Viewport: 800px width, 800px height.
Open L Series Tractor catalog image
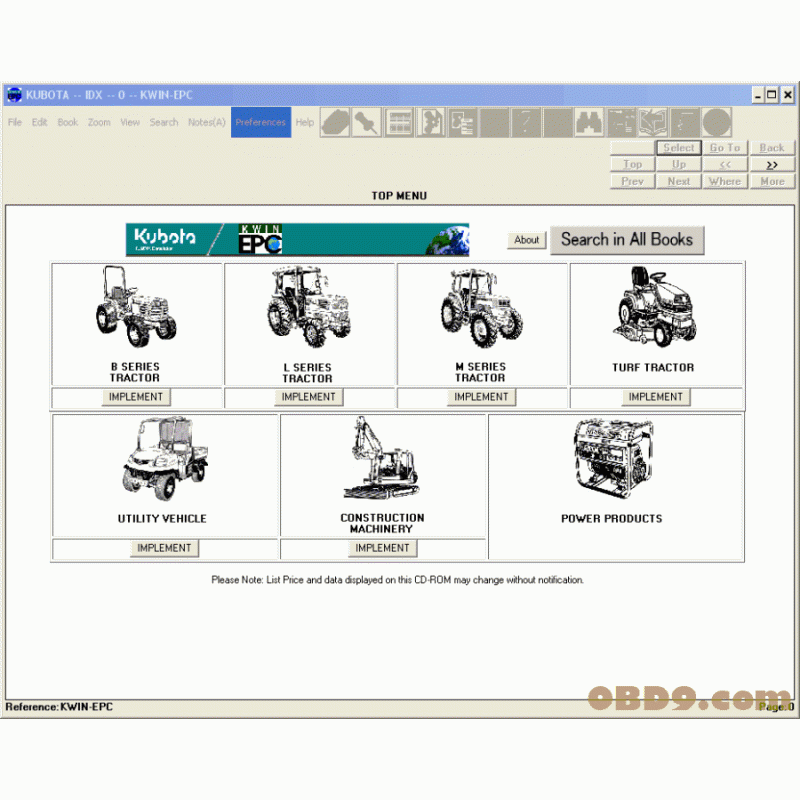pos(309,306)
